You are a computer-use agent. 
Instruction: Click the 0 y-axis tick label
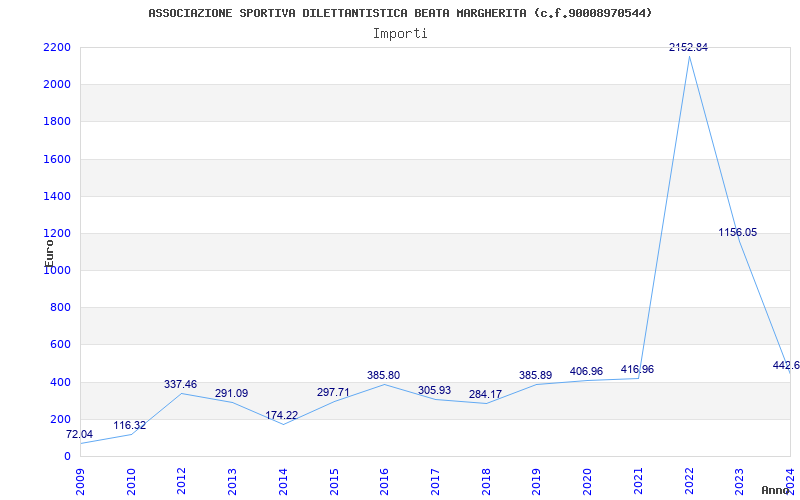click(67, 457)
